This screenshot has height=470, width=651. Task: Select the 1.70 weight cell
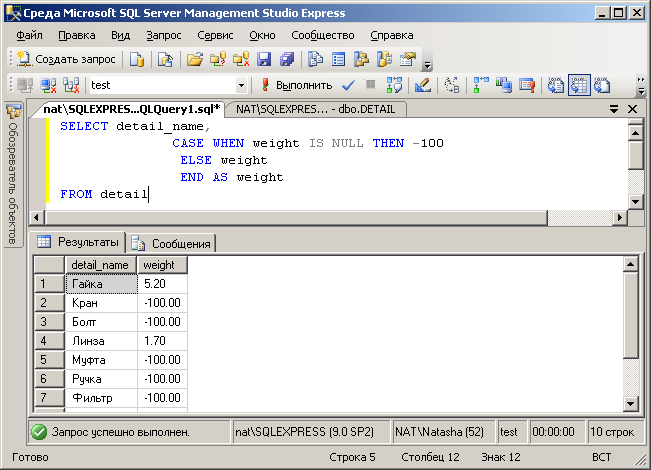pyautogui.click(x=162, y=341)
